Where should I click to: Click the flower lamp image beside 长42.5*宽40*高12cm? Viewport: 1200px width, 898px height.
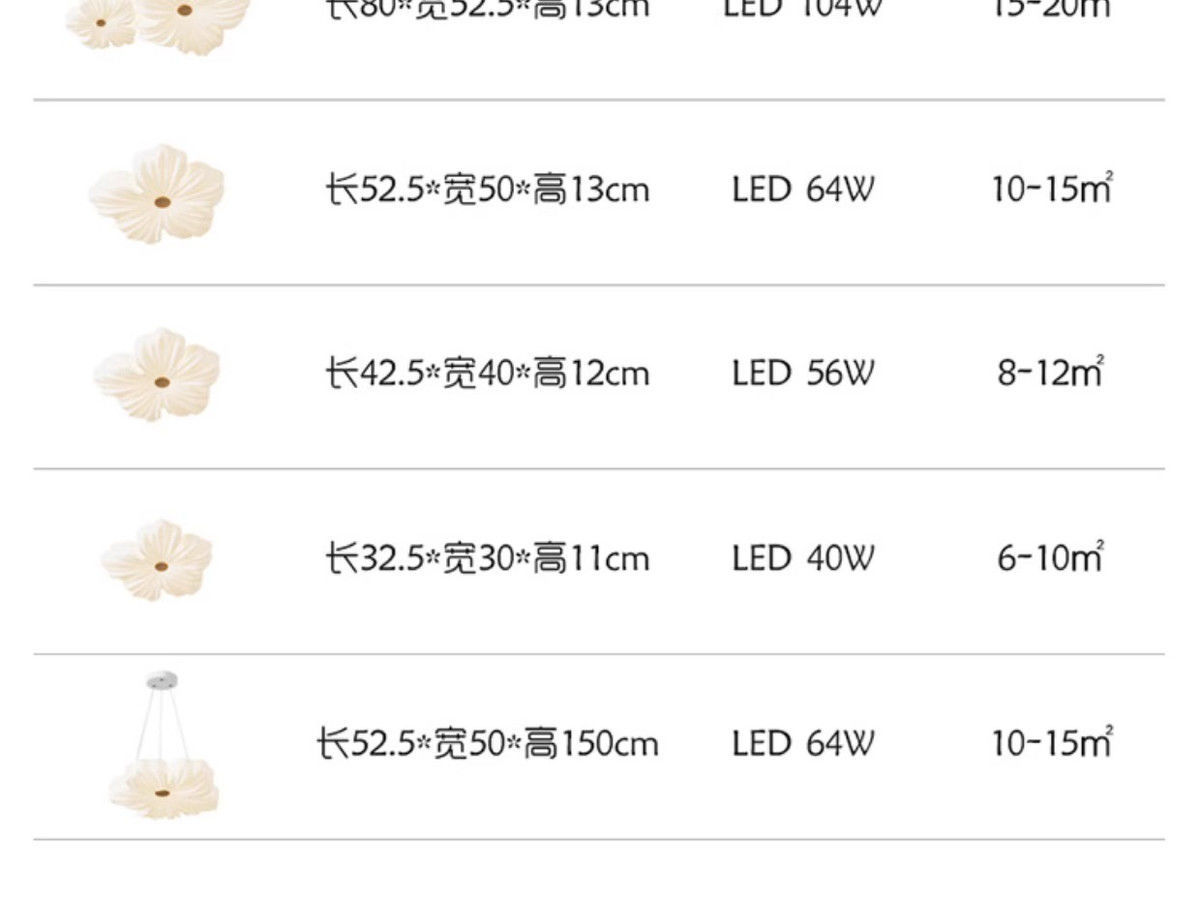tap(158, 374)
